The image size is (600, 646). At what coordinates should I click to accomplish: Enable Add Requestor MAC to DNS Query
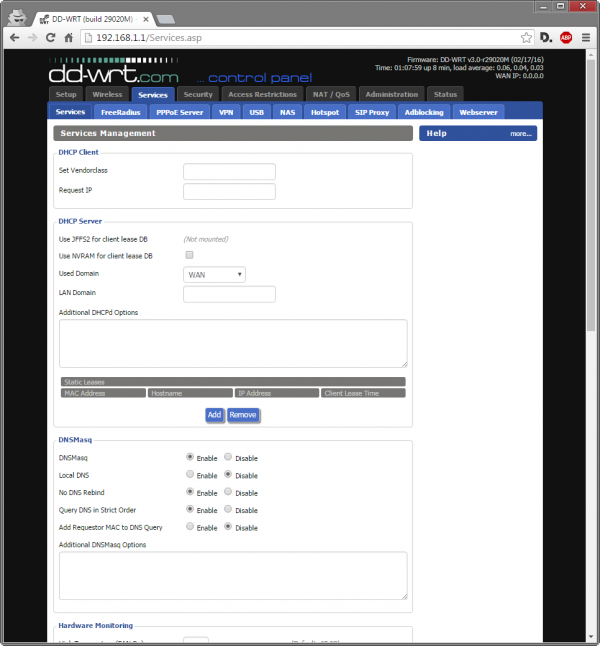[x=190, y=527]
